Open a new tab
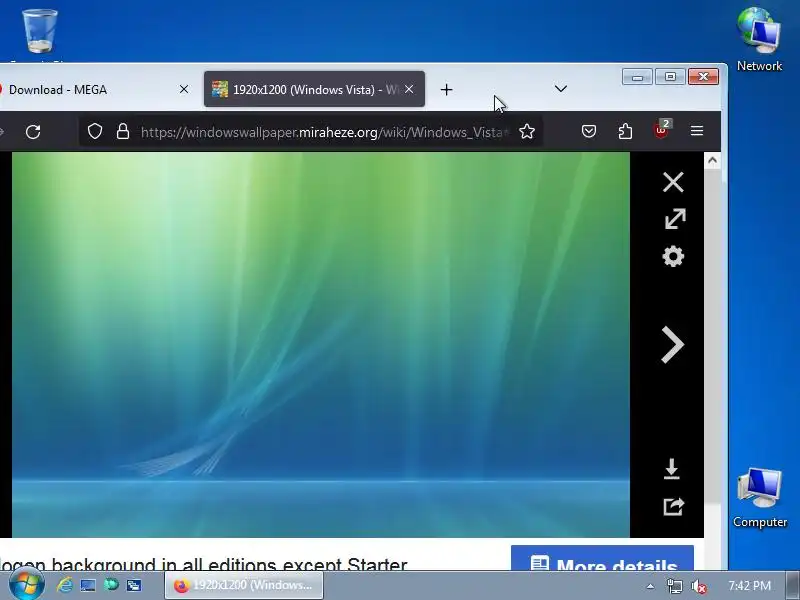The image size is (800, 600). pyautogui.click(x=446, y=90)
